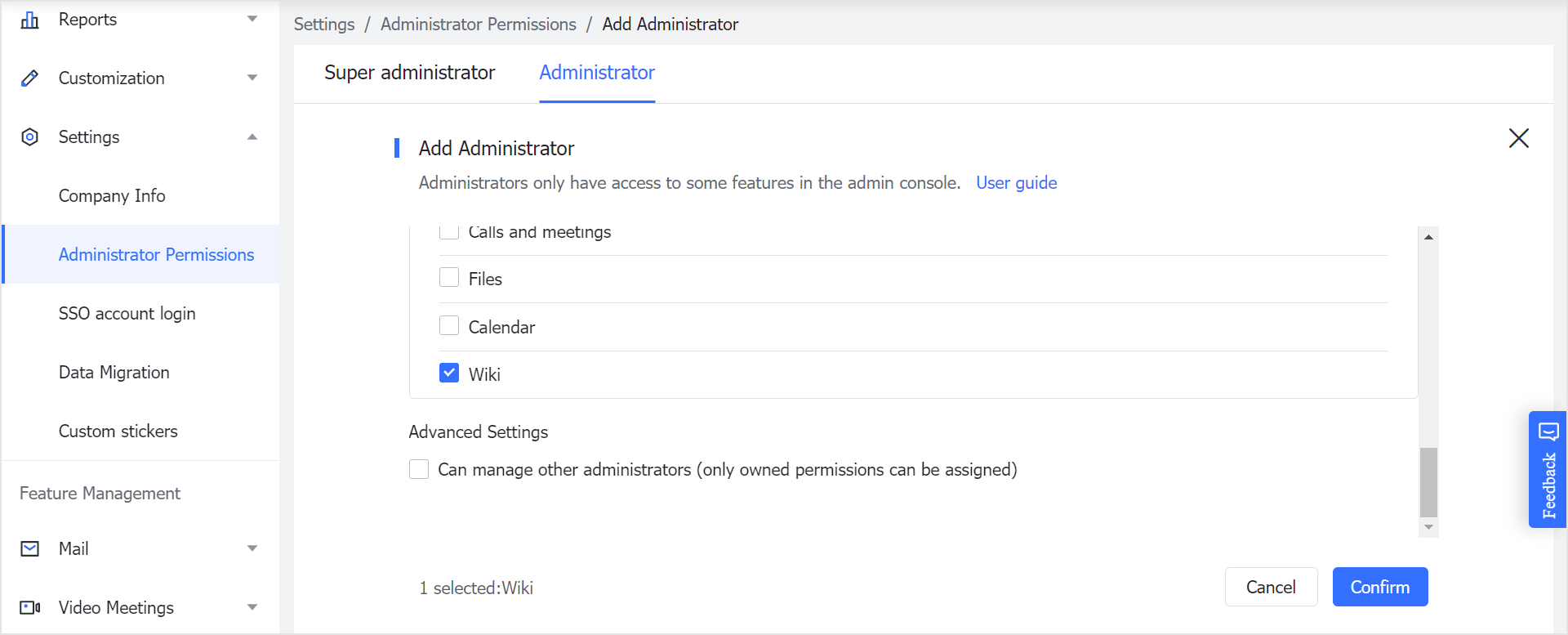Screen dimensions: 1568x635
Task: Close the Add Administrator panel
Action: (1518, 138)
